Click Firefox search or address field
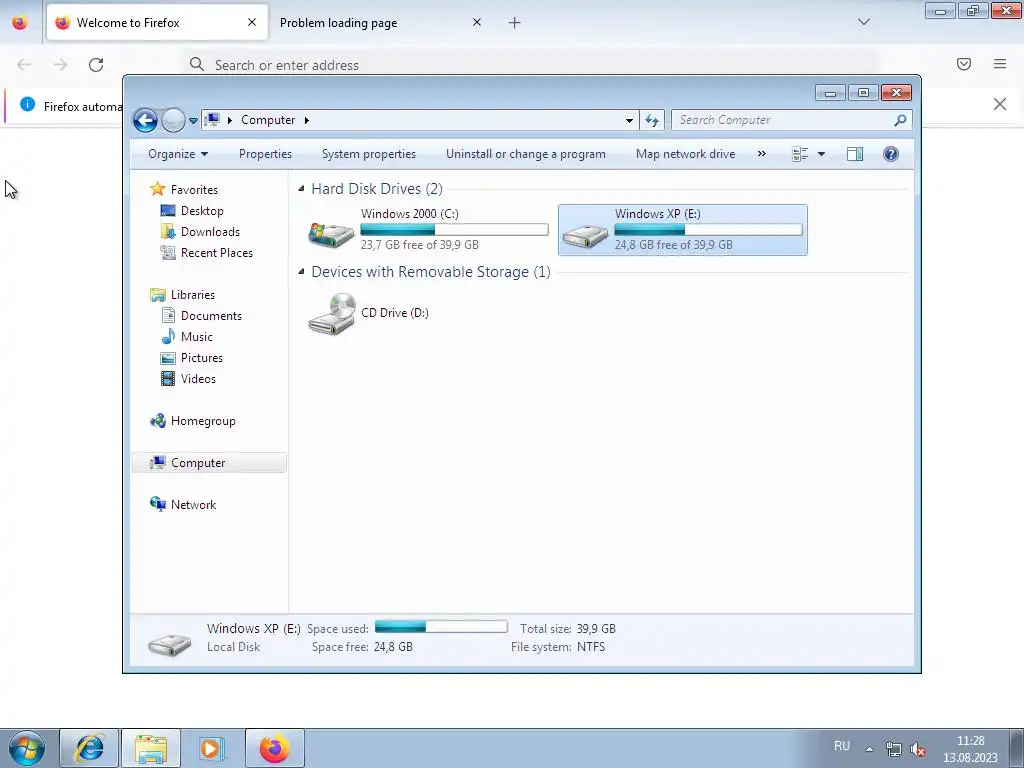 pyautogui.click(x=530, y=65)
